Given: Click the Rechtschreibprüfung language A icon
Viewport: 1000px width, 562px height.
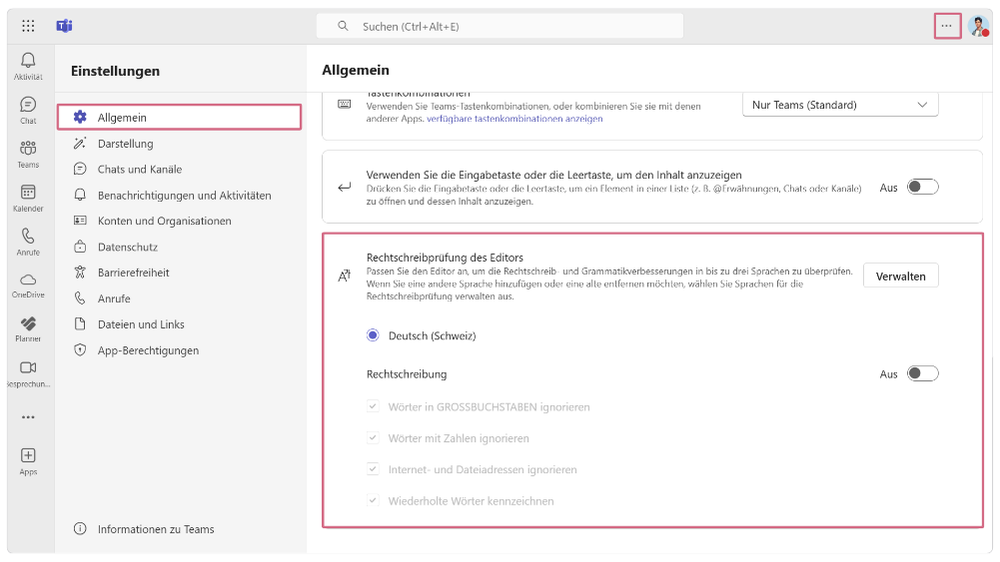Looking at the screenshot, I should pyautogui.click(x=344, y=276).
